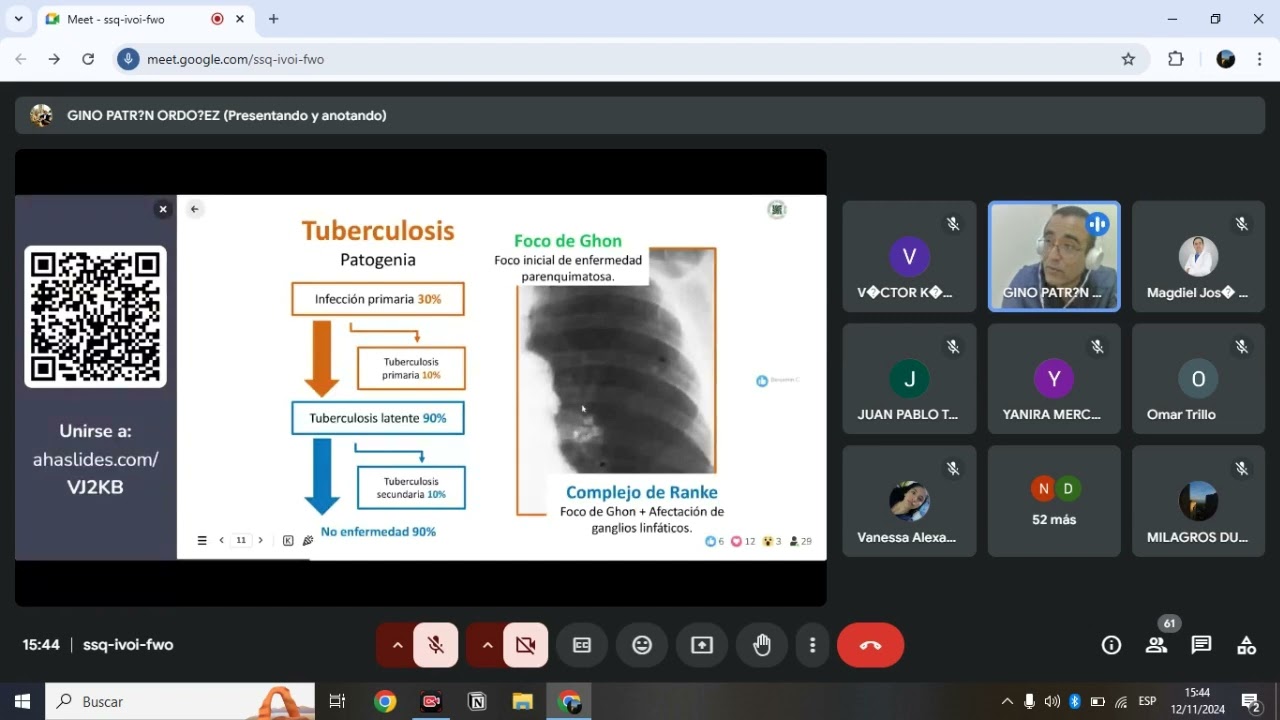Close the QR code join panel
The height and width of the screenshot is (720, 1280).
(163, 209)
